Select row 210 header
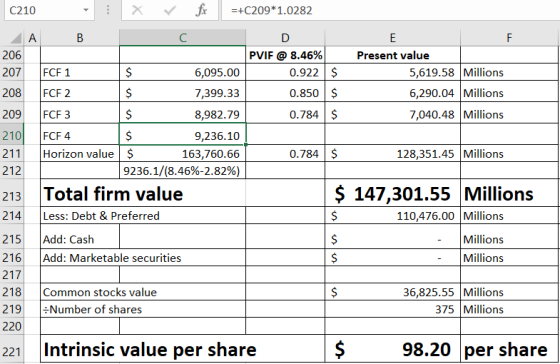This screenshot has width=560, height=364. (x=12, y=136)
